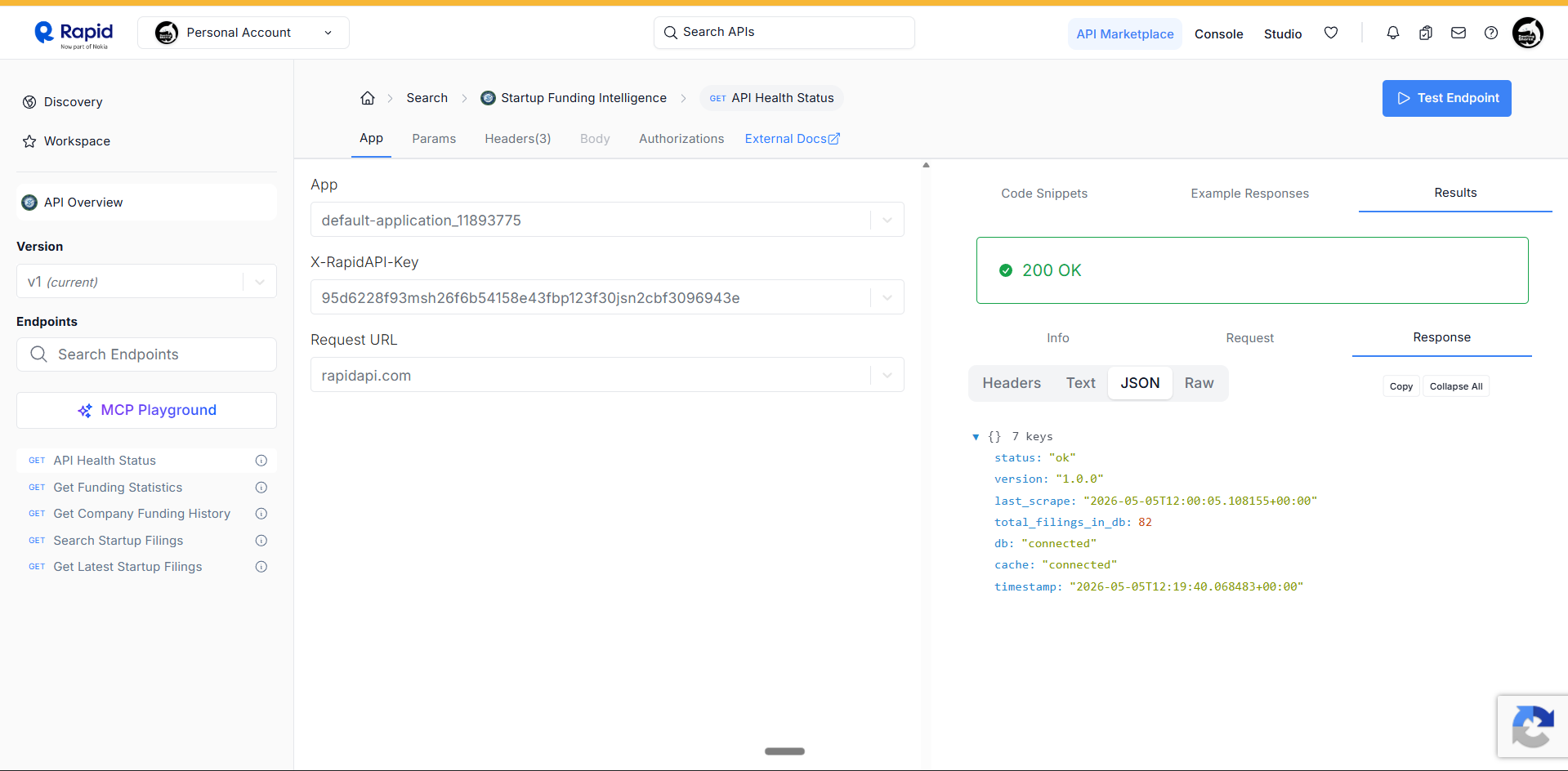The height and width of the screenshot is (771, 1568).
Task: Open Workspace in sidebar
Action: coord(66,141)
